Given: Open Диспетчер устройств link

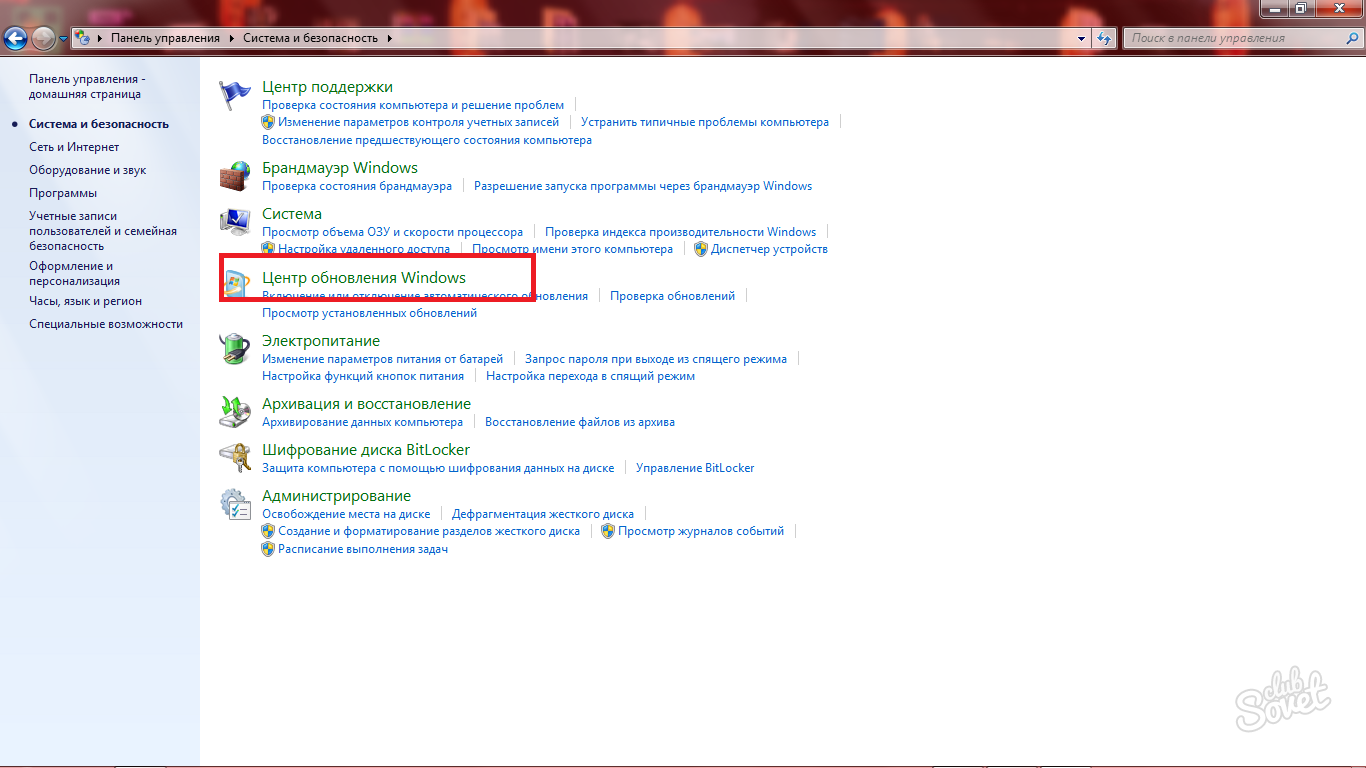Looking at the screenshot, I should coord(769,249).
